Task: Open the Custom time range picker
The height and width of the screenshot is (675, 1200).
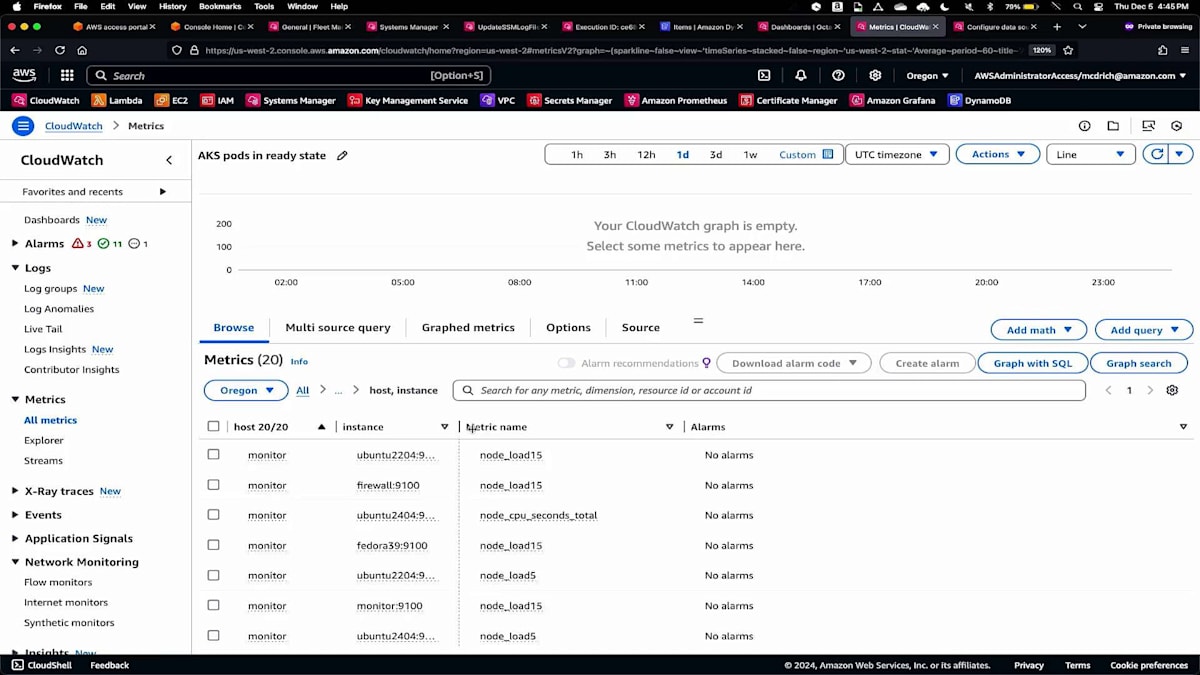Action: [x=806, y=154]
